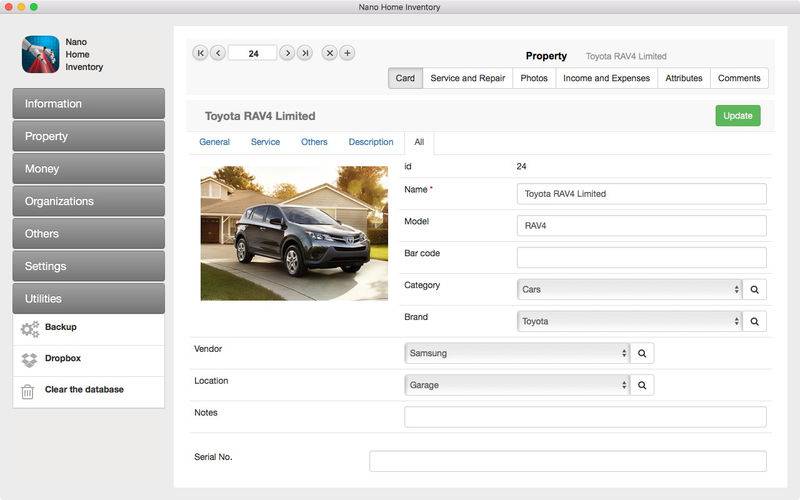Open the Brand dropdown showing Toyota
This screenshot has width=800, height=500.
(630, 321)
